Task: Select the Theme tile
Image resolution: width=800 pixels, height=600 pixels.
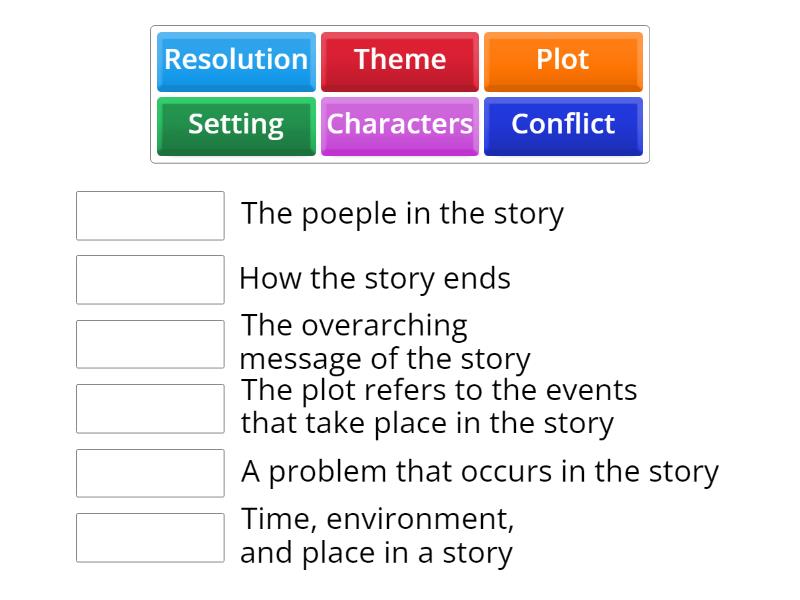Action: tap(400, 60)
